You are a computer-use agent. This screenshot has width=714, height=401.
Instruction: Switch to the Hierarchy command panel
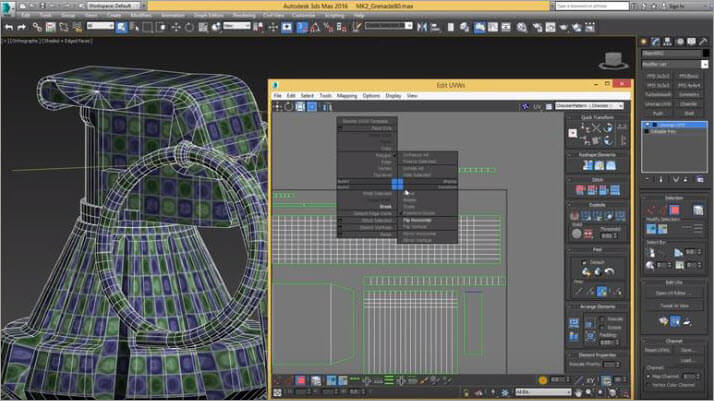tap(668, 41)
